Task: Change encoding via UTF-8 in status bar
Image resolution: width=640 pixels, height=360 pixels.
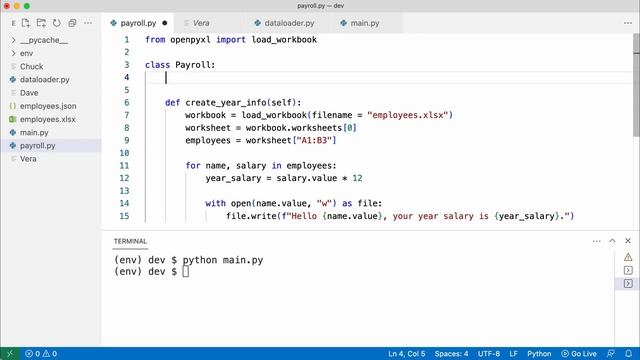Action: (489, 353)
